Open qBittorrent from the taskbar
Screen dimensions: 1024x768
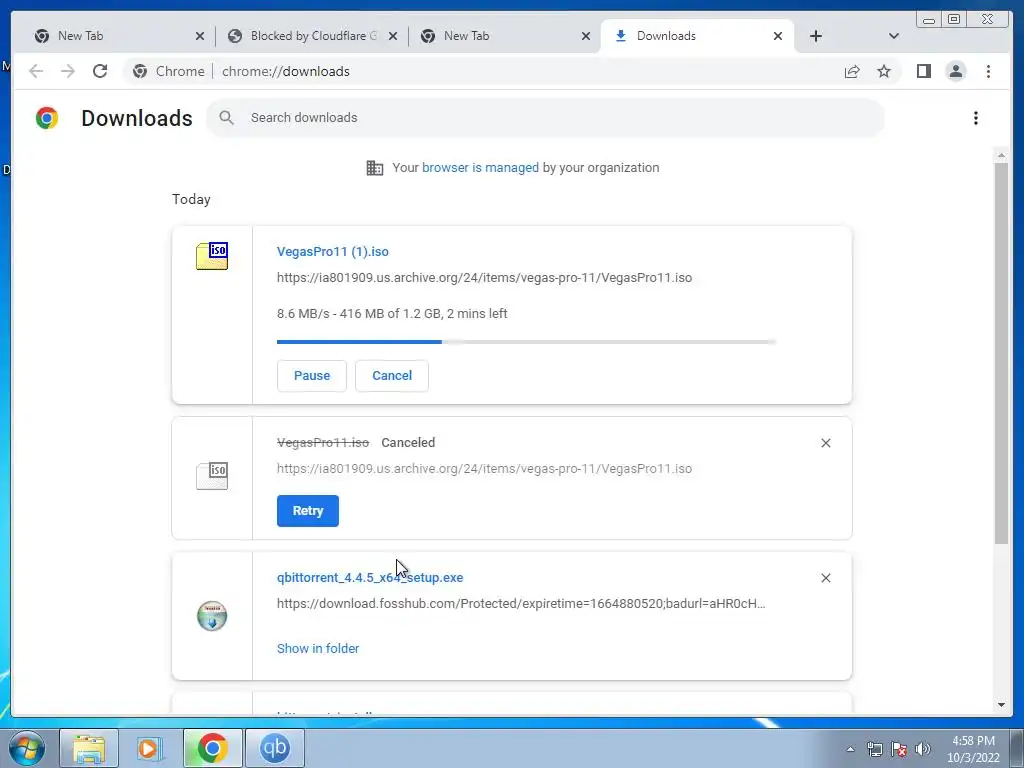274,748
